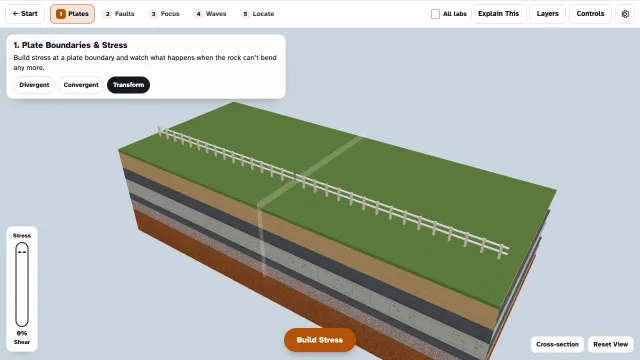
Task: Toggle the Cross-section view
Action: (x=557, y=344)
